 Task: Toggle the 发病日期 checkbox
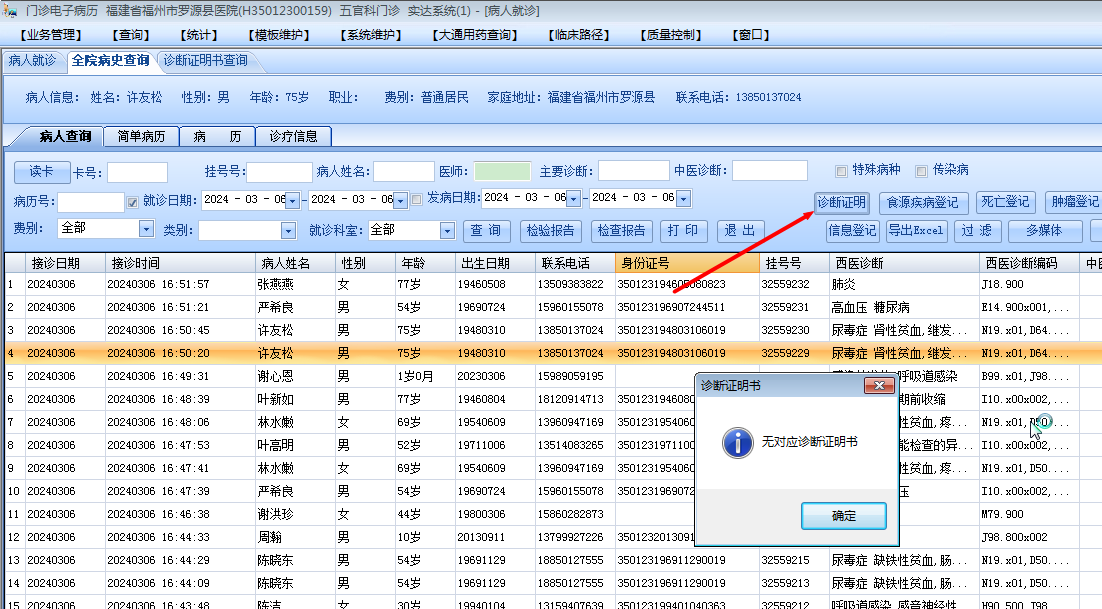(416, 200)
